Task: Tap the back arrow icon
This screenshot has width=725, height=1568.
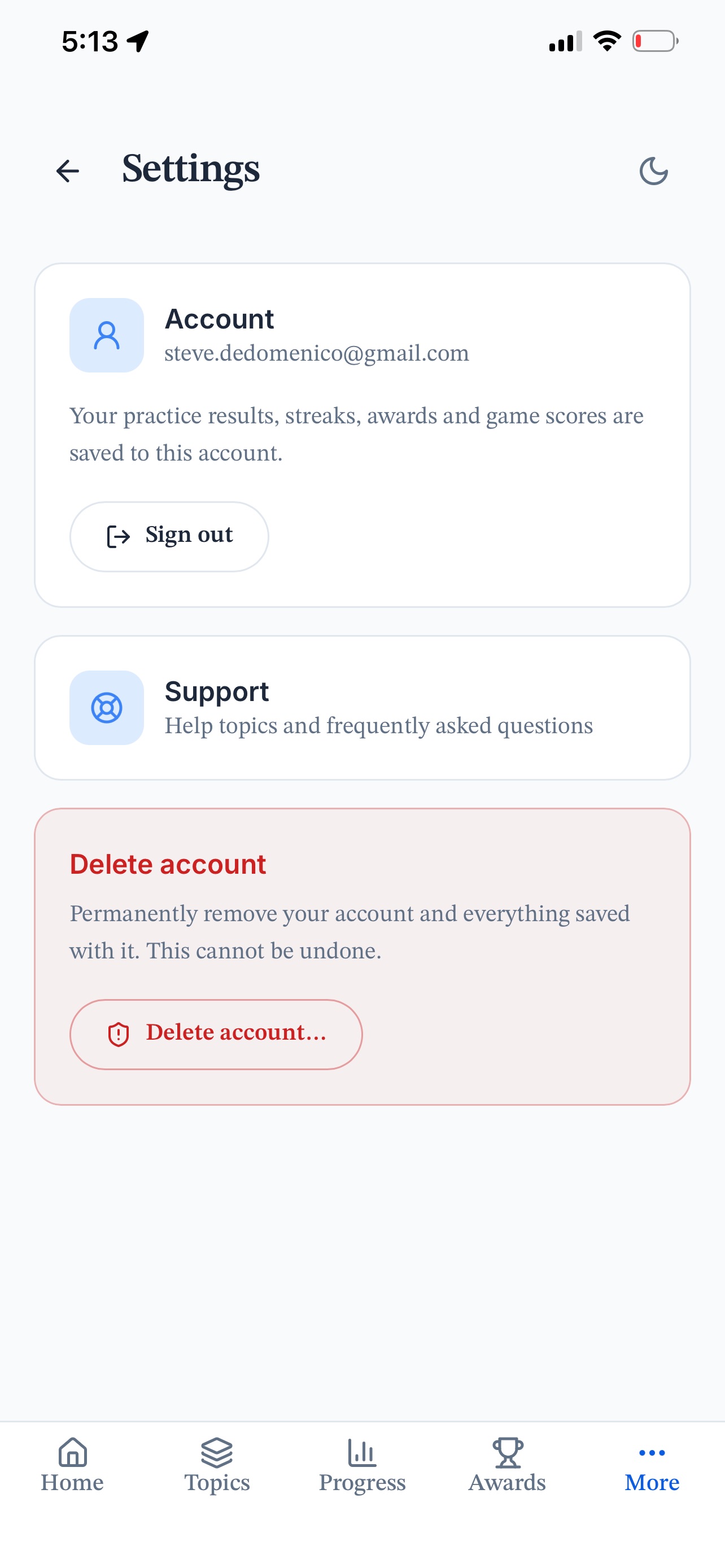Action: click(x=68, y=171)
